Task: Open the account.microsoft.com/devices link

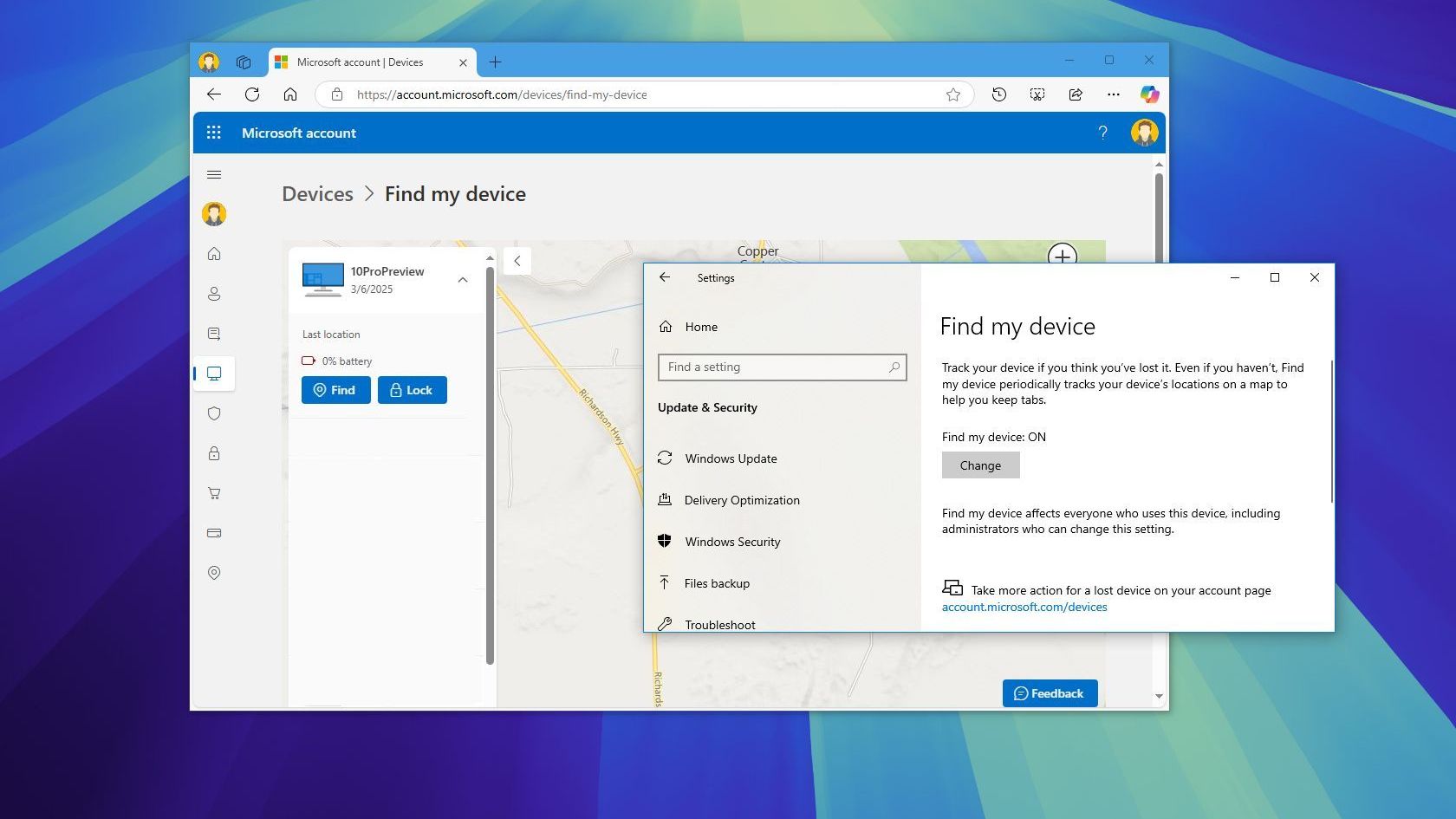Action: 1024,607
